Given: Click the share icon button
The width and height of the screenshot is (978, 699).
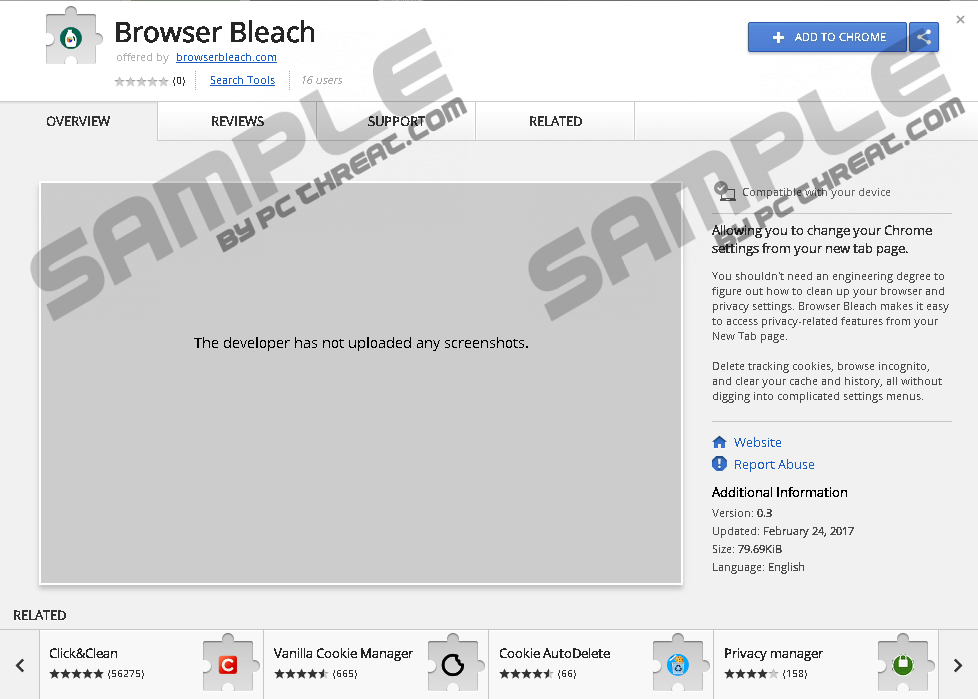Looking at the screenshot, I should coord(924,37).
